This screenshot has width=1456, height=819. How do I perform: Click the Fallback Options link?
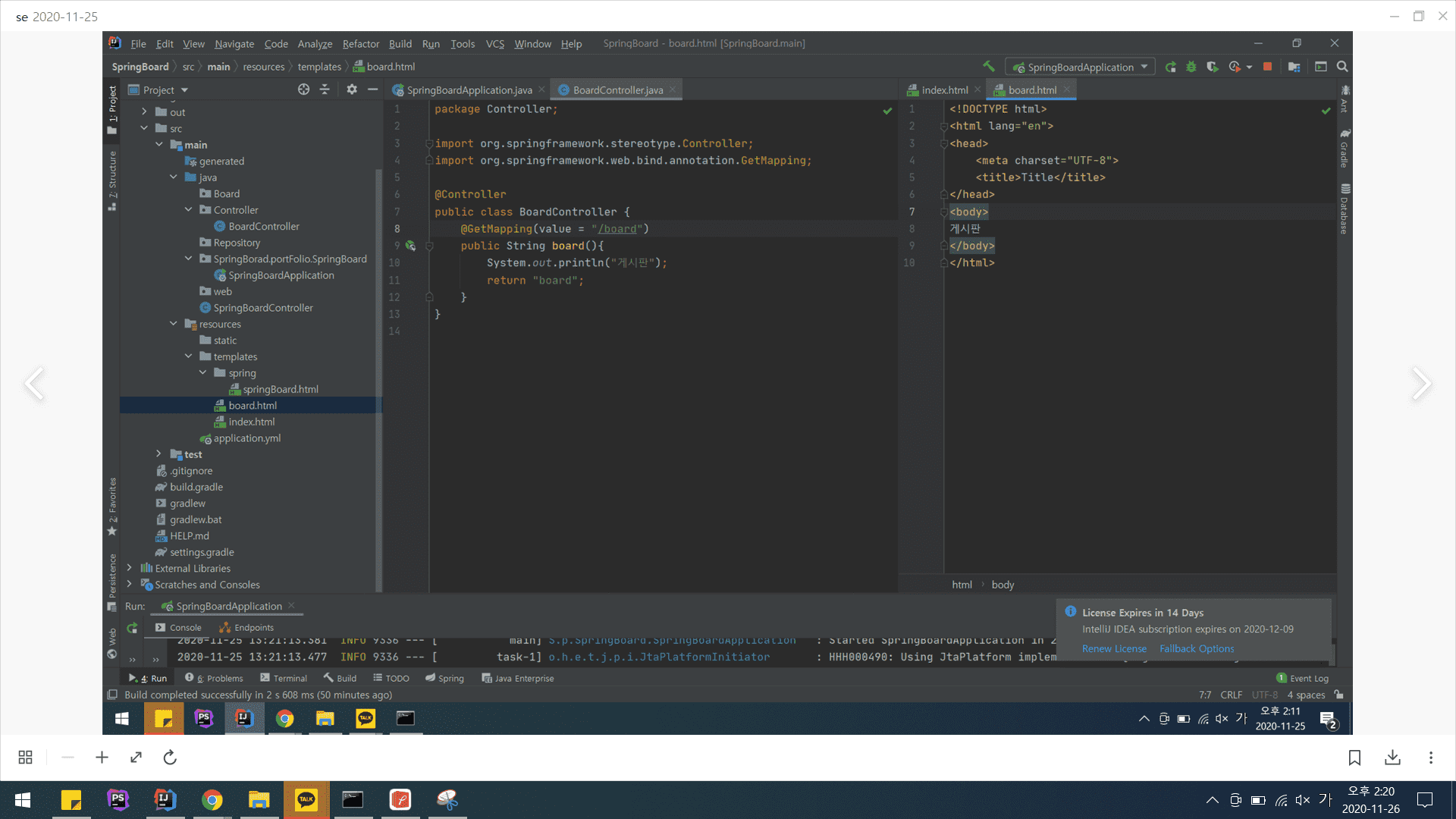(x=1196, y=648)
